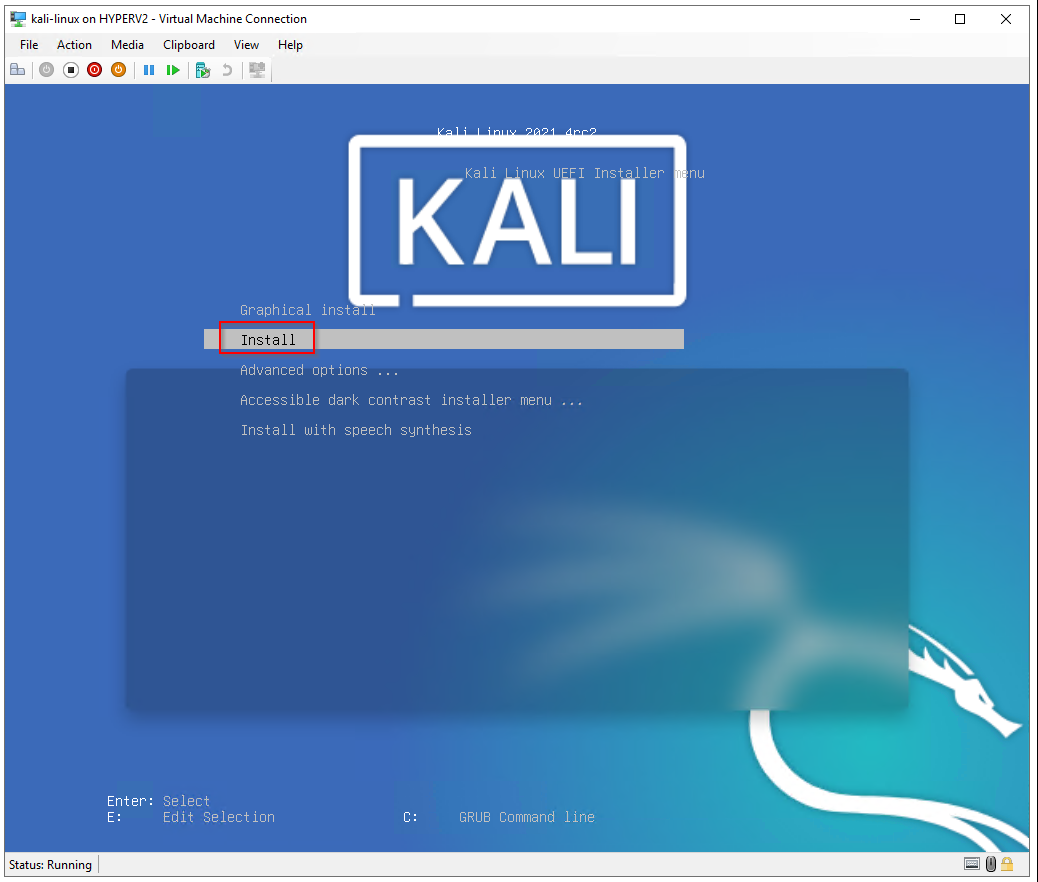Expand Advanced options boot entry
Image resolution: width=1038 pixels, height=882 pixels.
point(319,370)
